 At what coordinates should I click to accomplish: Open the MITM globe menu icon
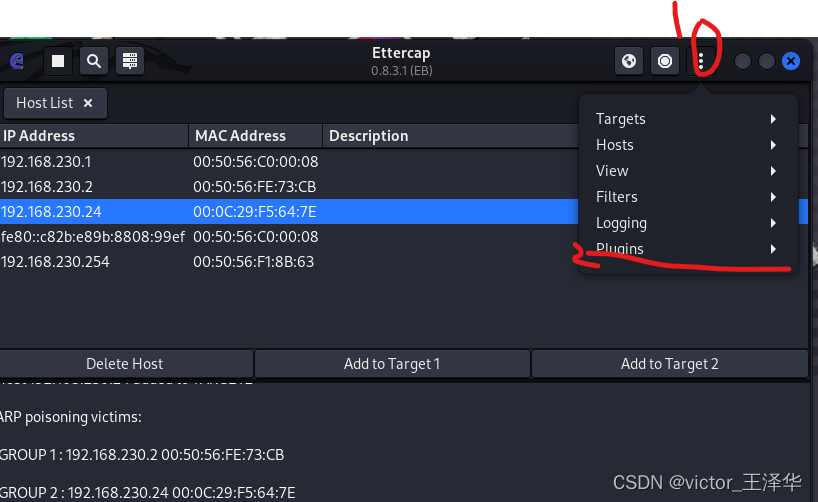(629, 61)
